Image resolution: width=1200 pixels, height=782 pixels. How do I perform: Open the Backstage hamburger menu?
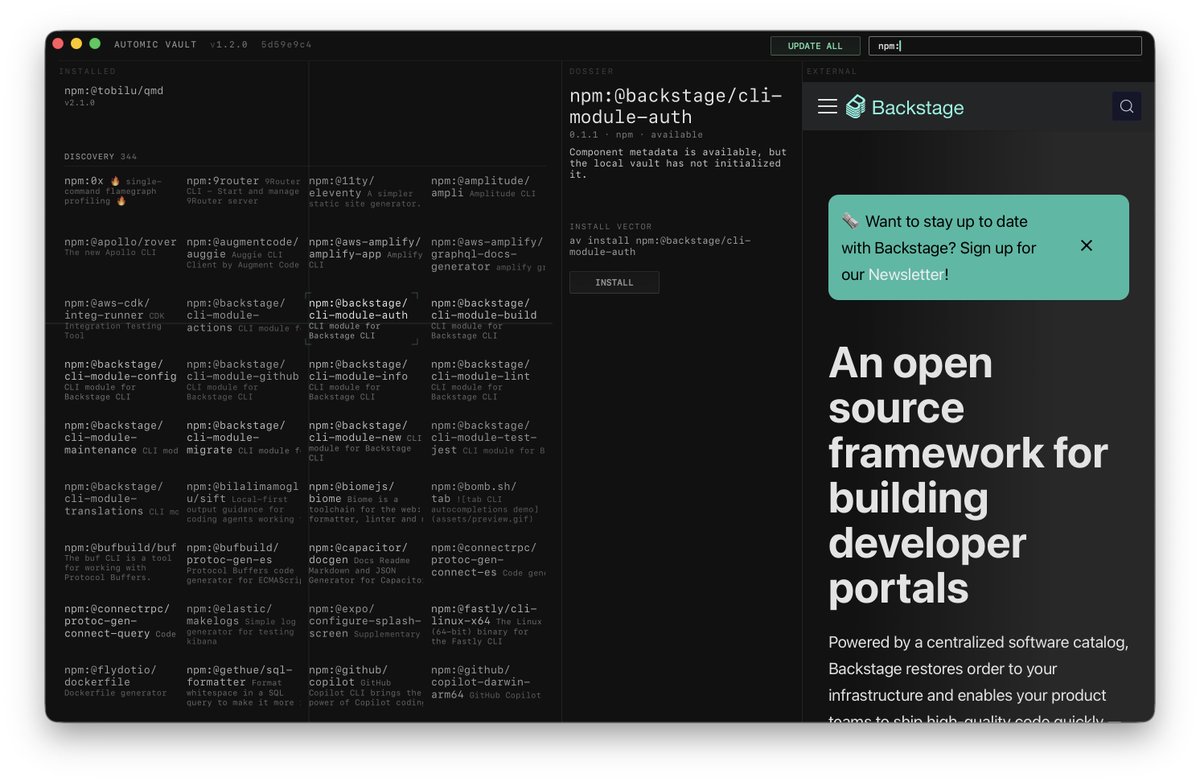click(827, 106)
